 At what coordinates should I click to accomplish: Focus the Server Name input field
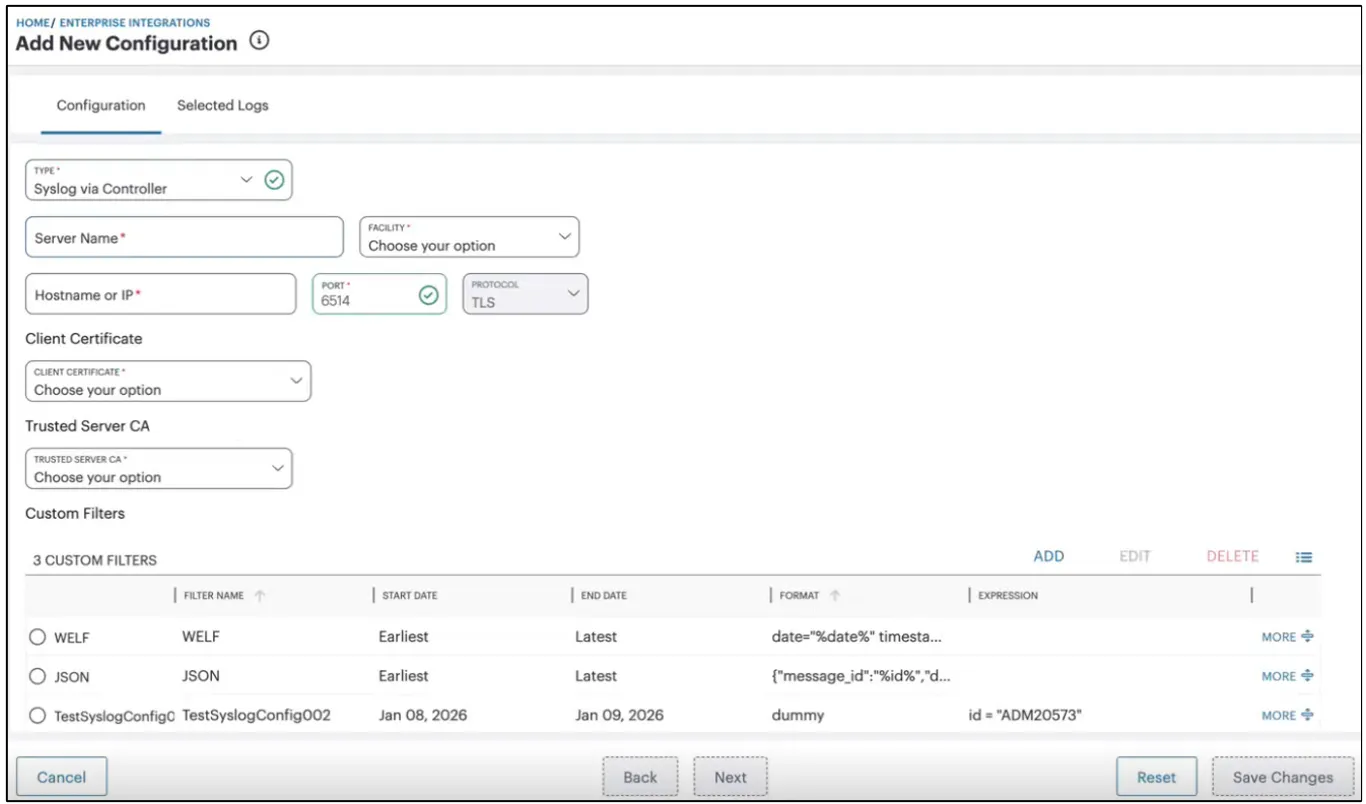point(184,237)
